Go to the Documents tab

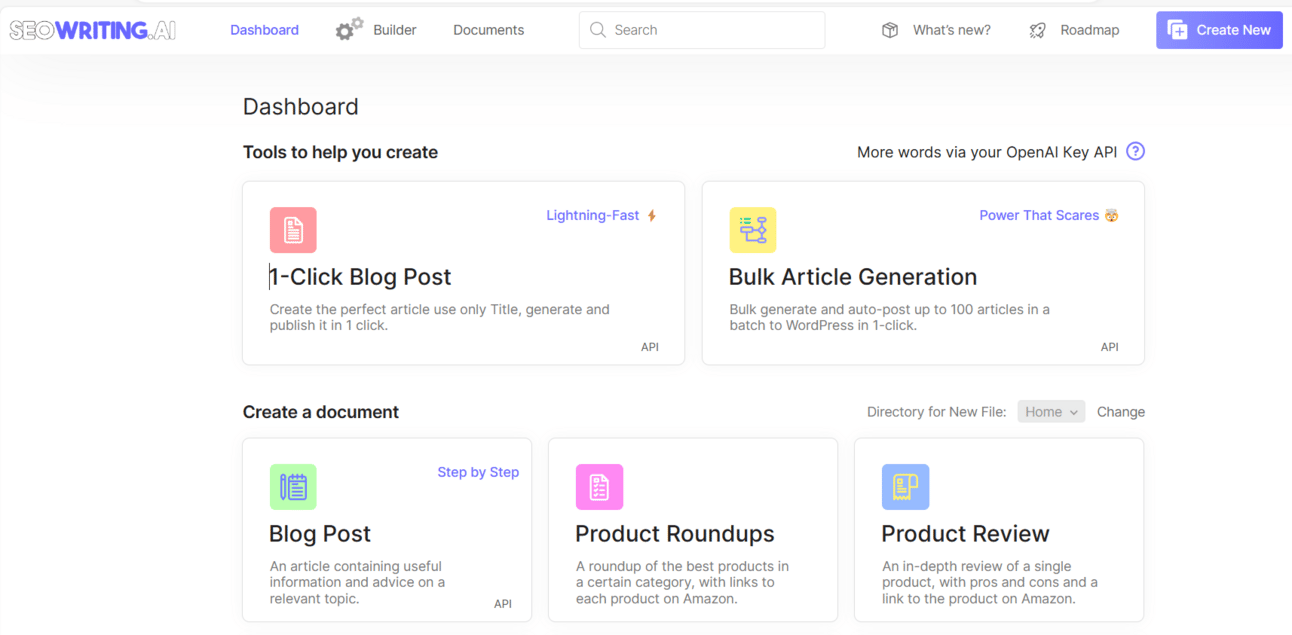488,30
